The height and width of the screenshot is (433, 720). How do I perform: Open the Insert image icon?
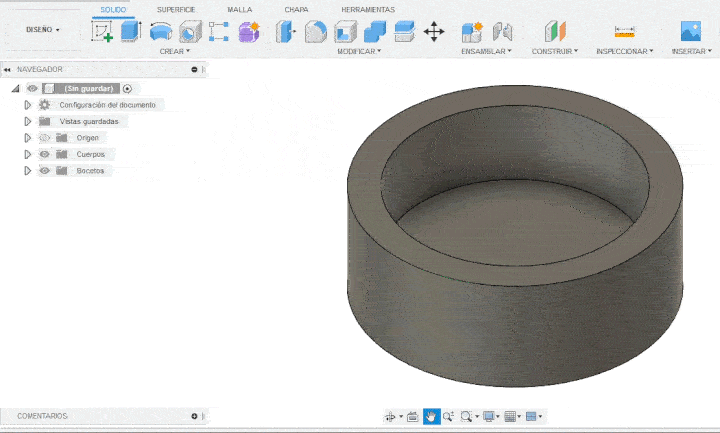690,31
